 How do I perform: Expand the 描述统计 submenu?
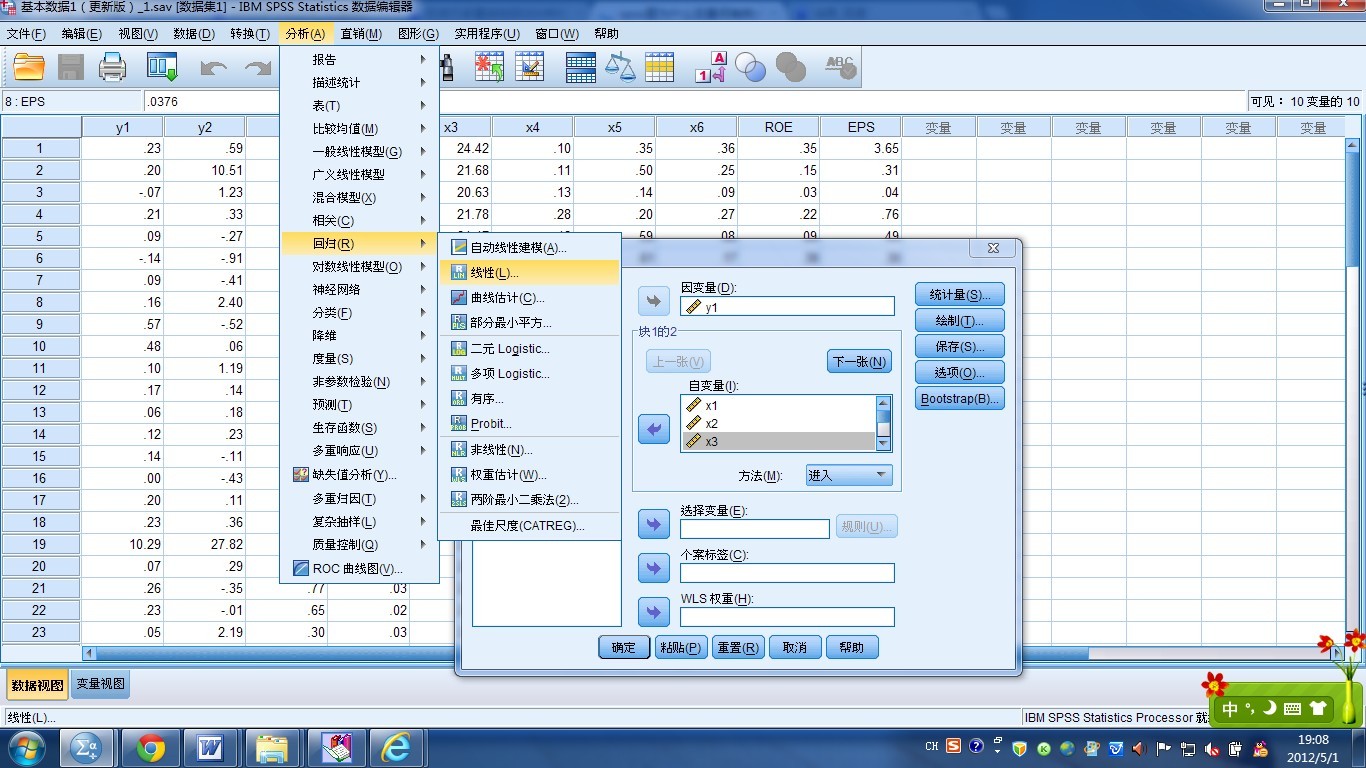click(359, 82)
